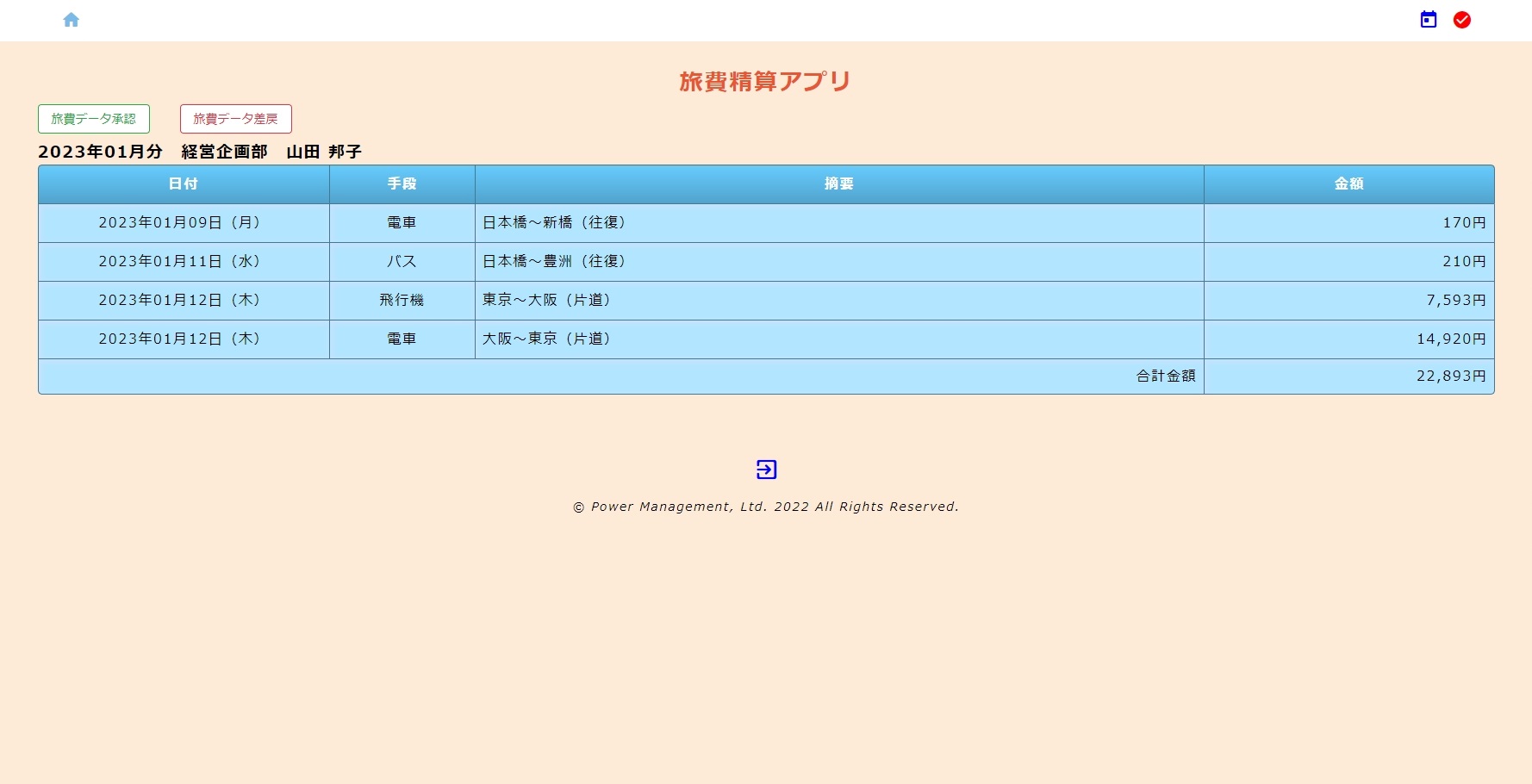Open the calendar icon in header

[x=1429, y=20]
